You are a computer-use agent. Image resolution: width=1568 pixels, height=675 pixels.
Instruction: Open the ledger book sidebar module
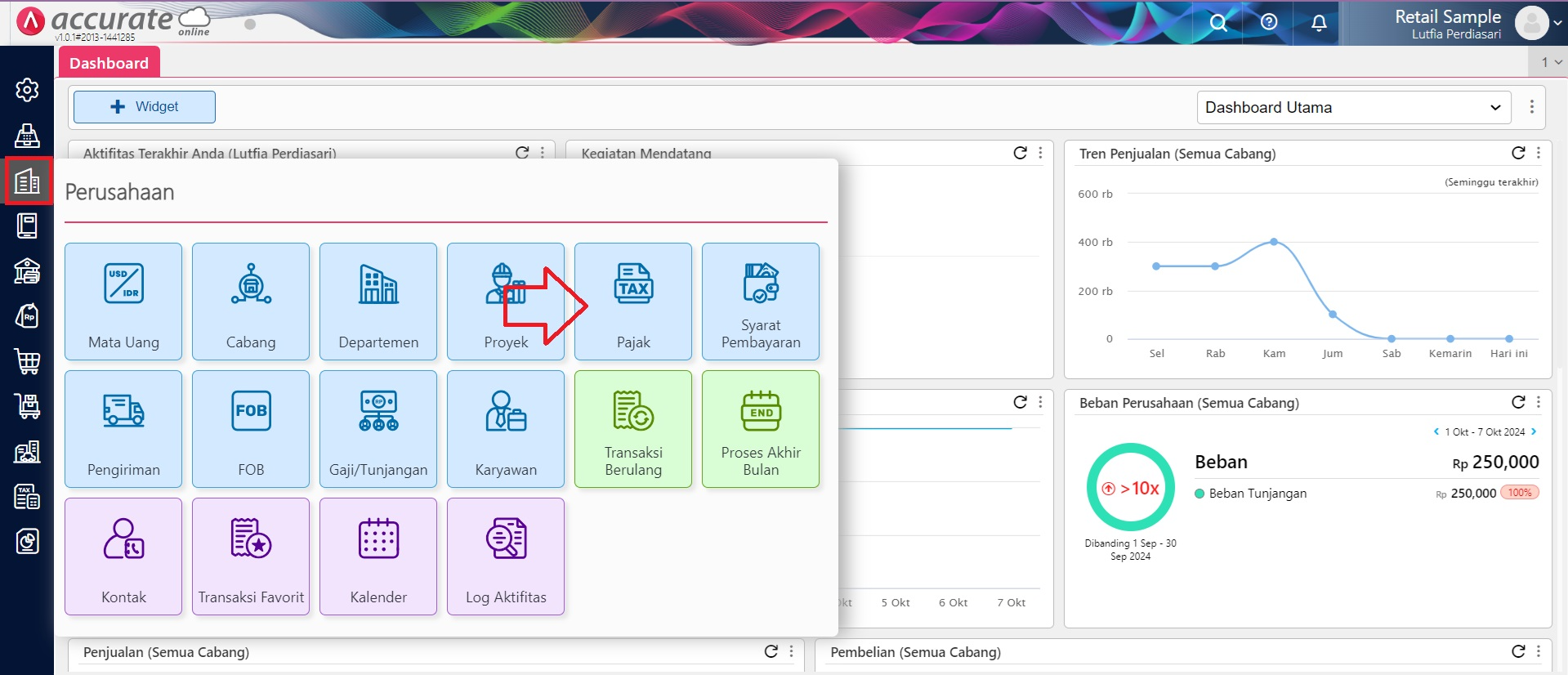pyautogui.click(x=27, y=226)
